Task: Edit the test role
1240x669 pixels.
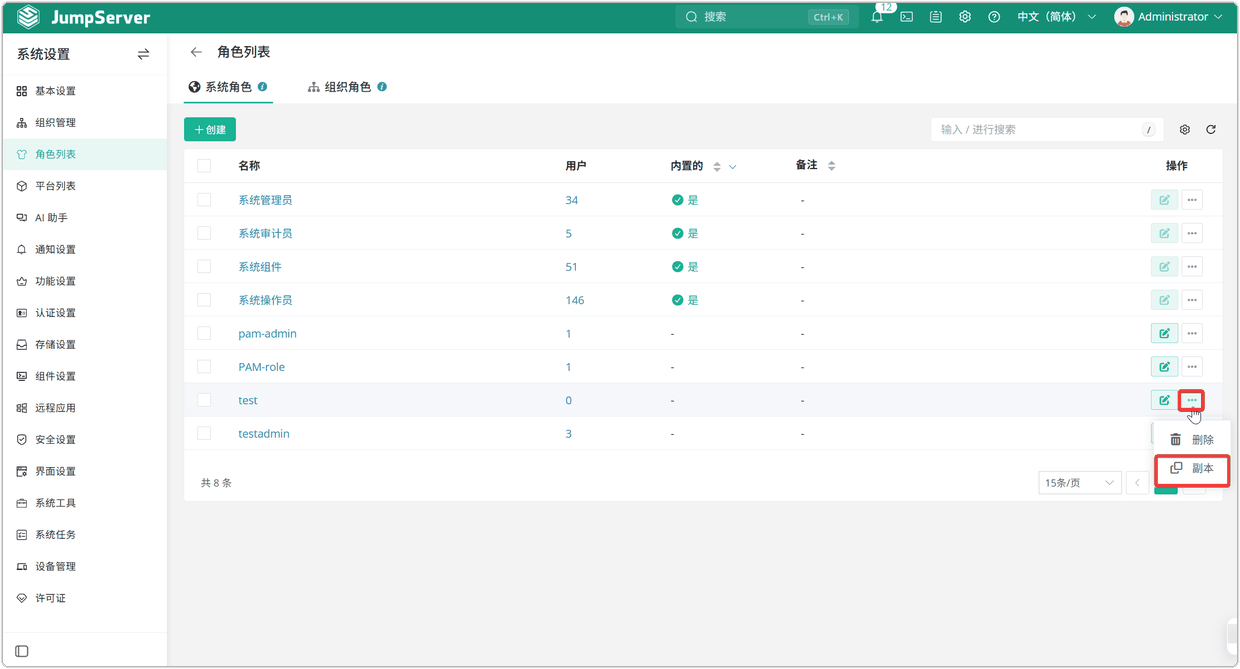Action: 1164,400
